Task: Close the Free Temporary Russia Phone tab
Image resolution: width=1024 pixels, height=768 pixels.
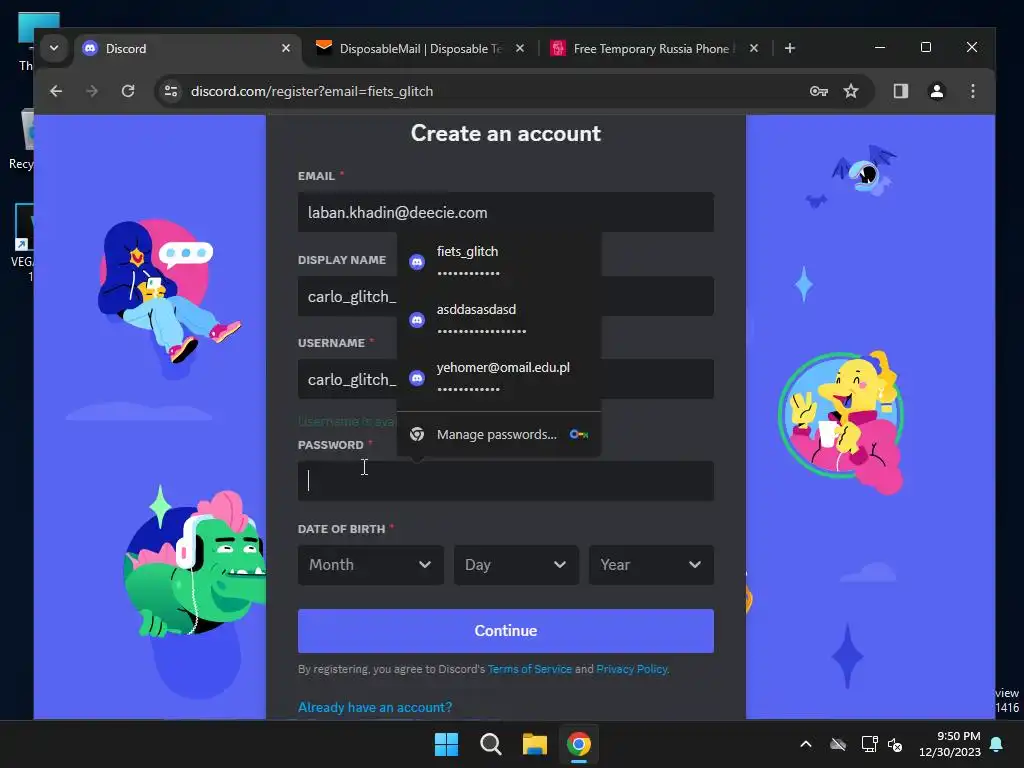Action: [754, 48]
